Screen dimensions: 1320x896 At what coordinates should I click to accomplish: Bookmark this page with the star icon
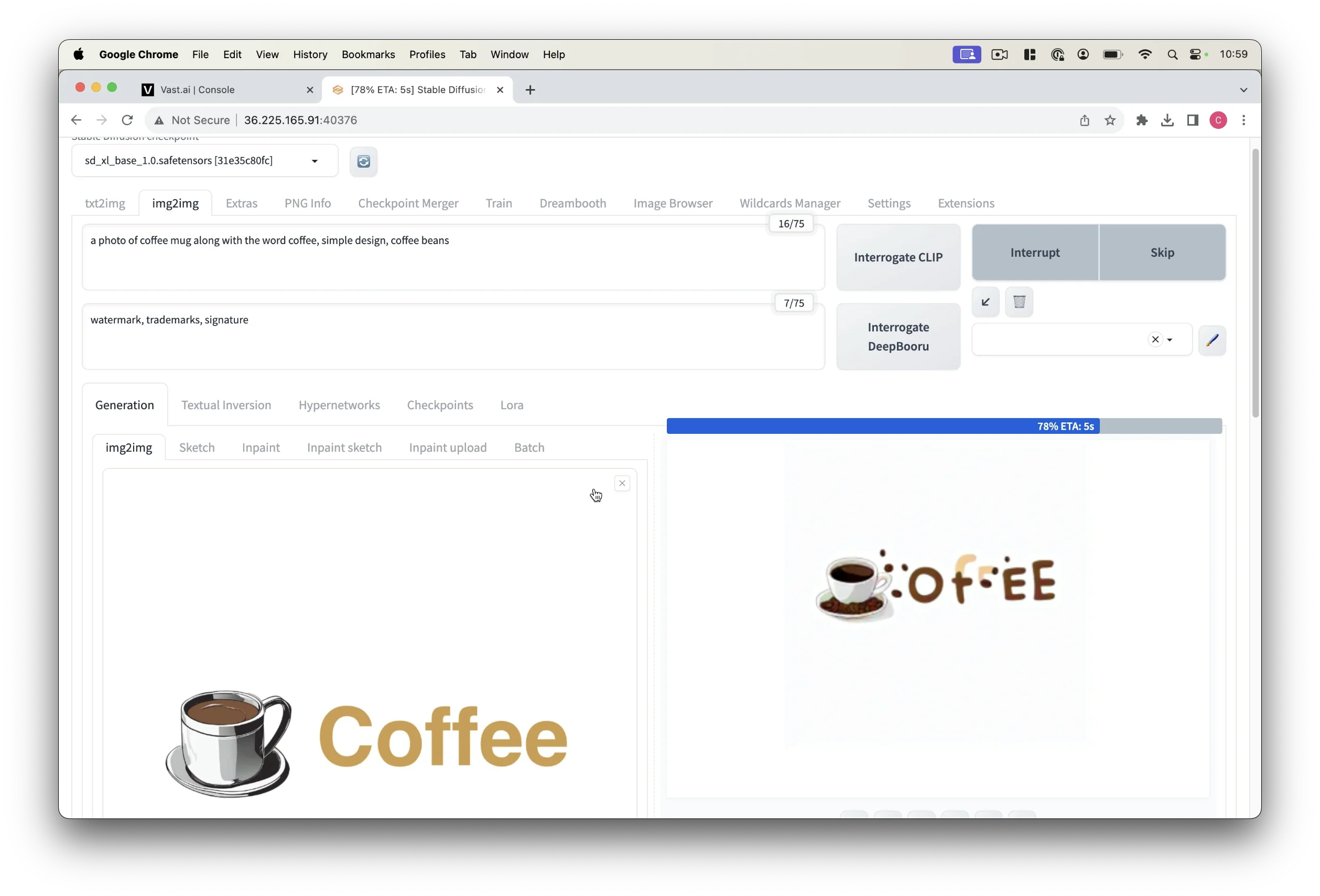coord(1110,121)
